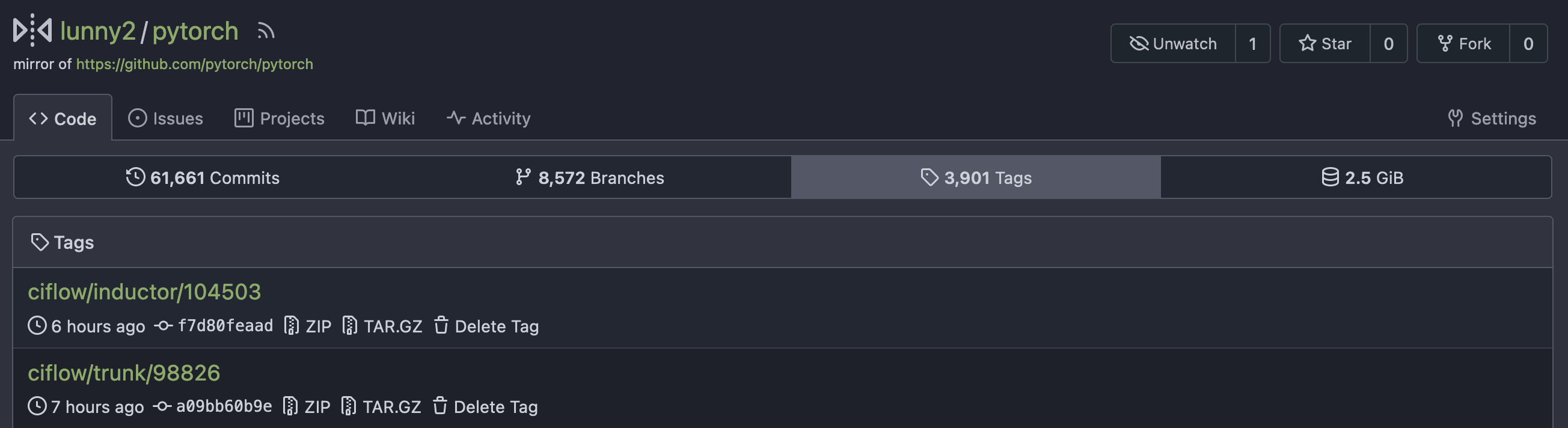The height and width of the screenshot is (428, 1568).
Task: Open the Wiki tab
Action: click(x=385, y=118)
